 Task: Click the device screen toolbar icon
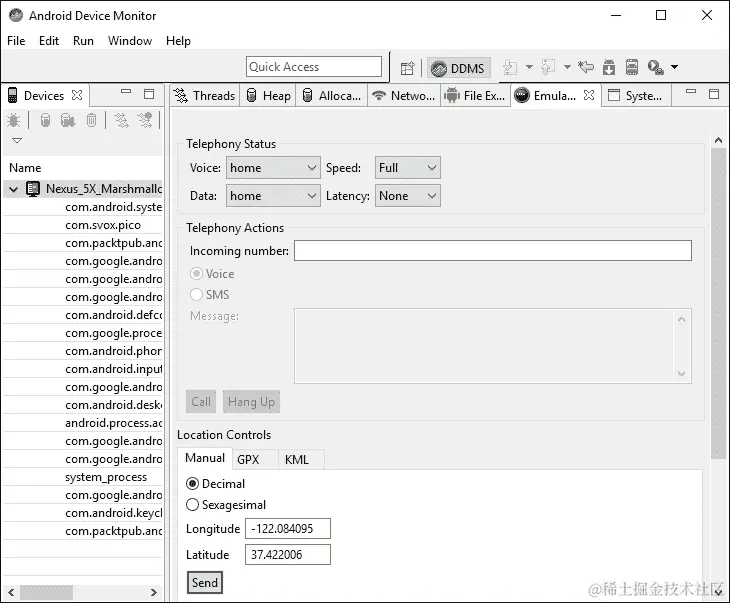(x=632, y=68)
